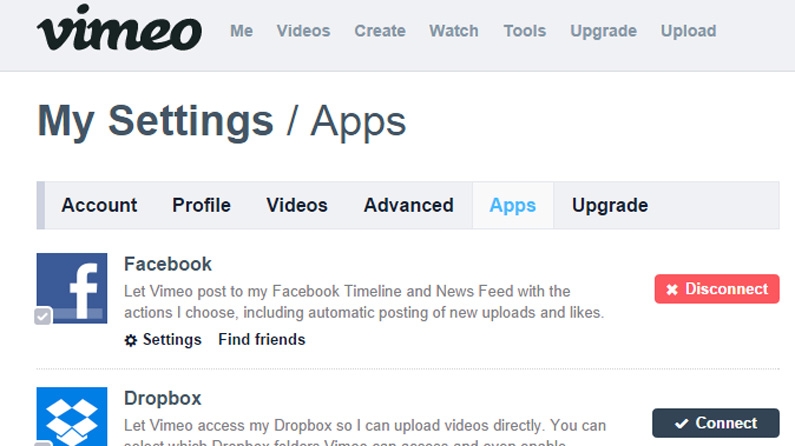The width and height of the screenshot is (795, 446).
Task: Open the Me menu in top navigation
Action: 241,31
